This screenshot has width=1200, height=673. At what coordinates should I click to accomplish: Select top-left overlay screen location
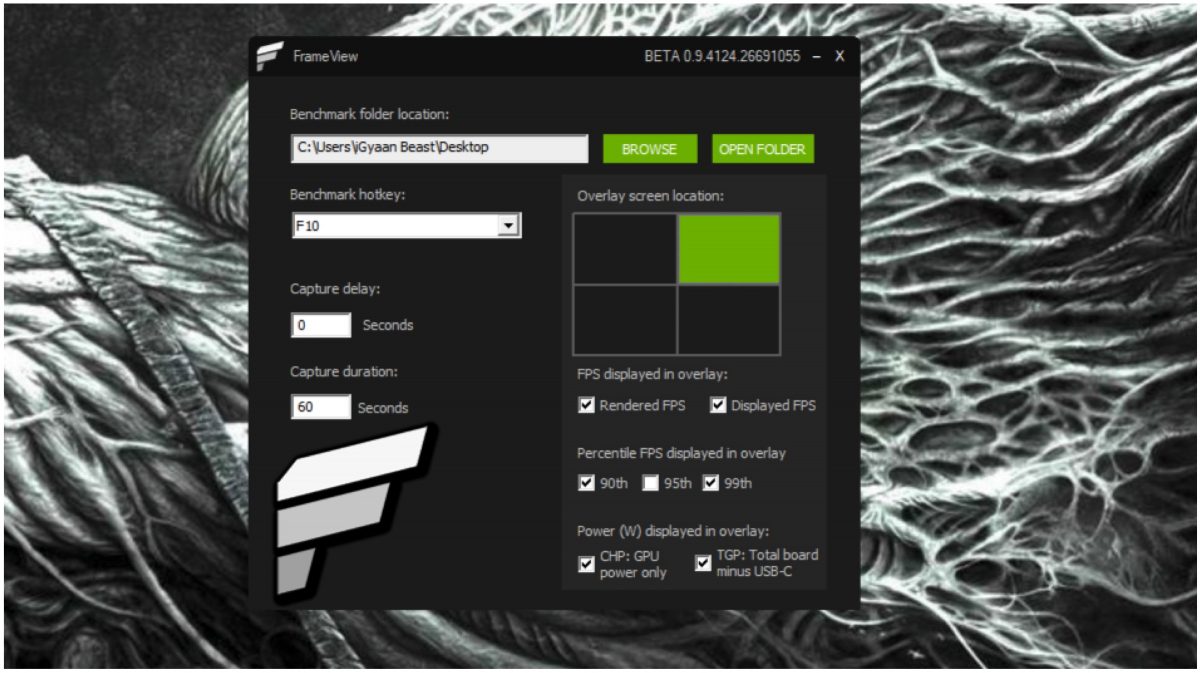625,249
